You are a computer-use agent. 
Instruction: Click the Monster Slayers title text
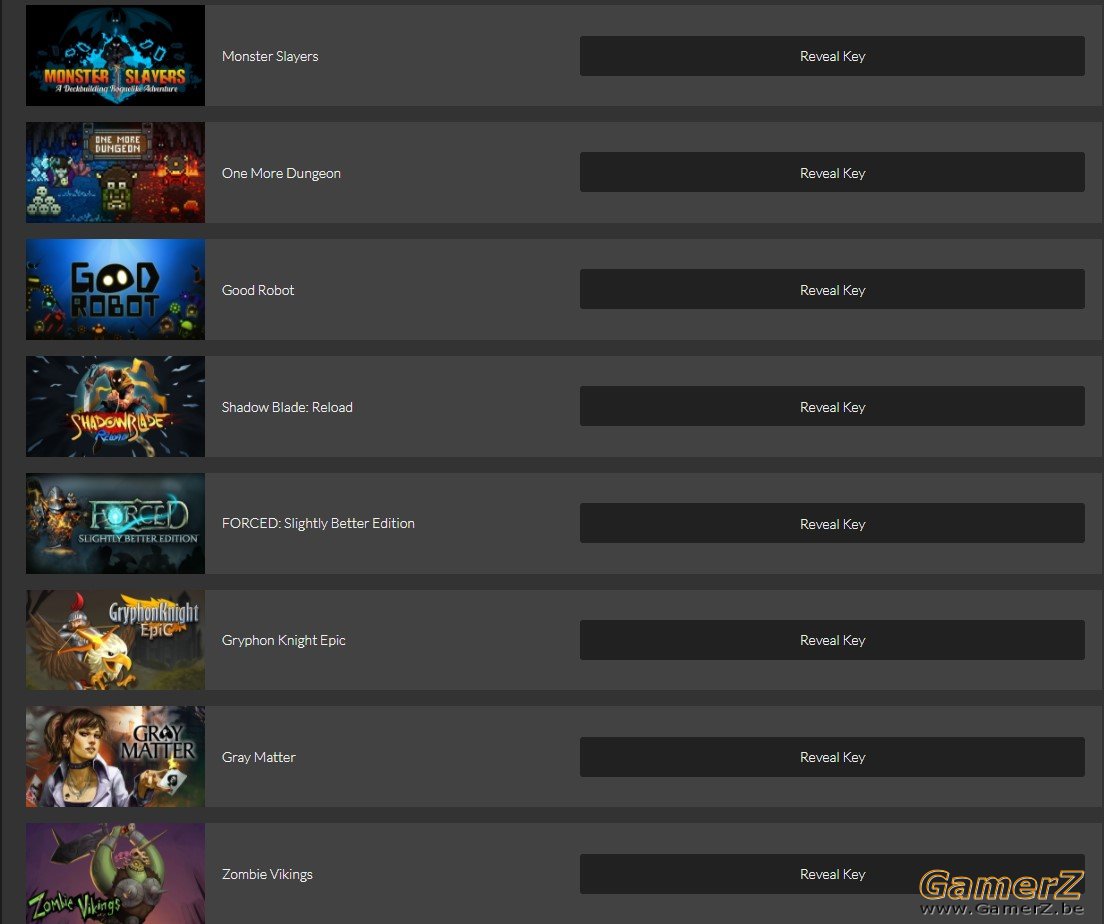pos(270,56)
